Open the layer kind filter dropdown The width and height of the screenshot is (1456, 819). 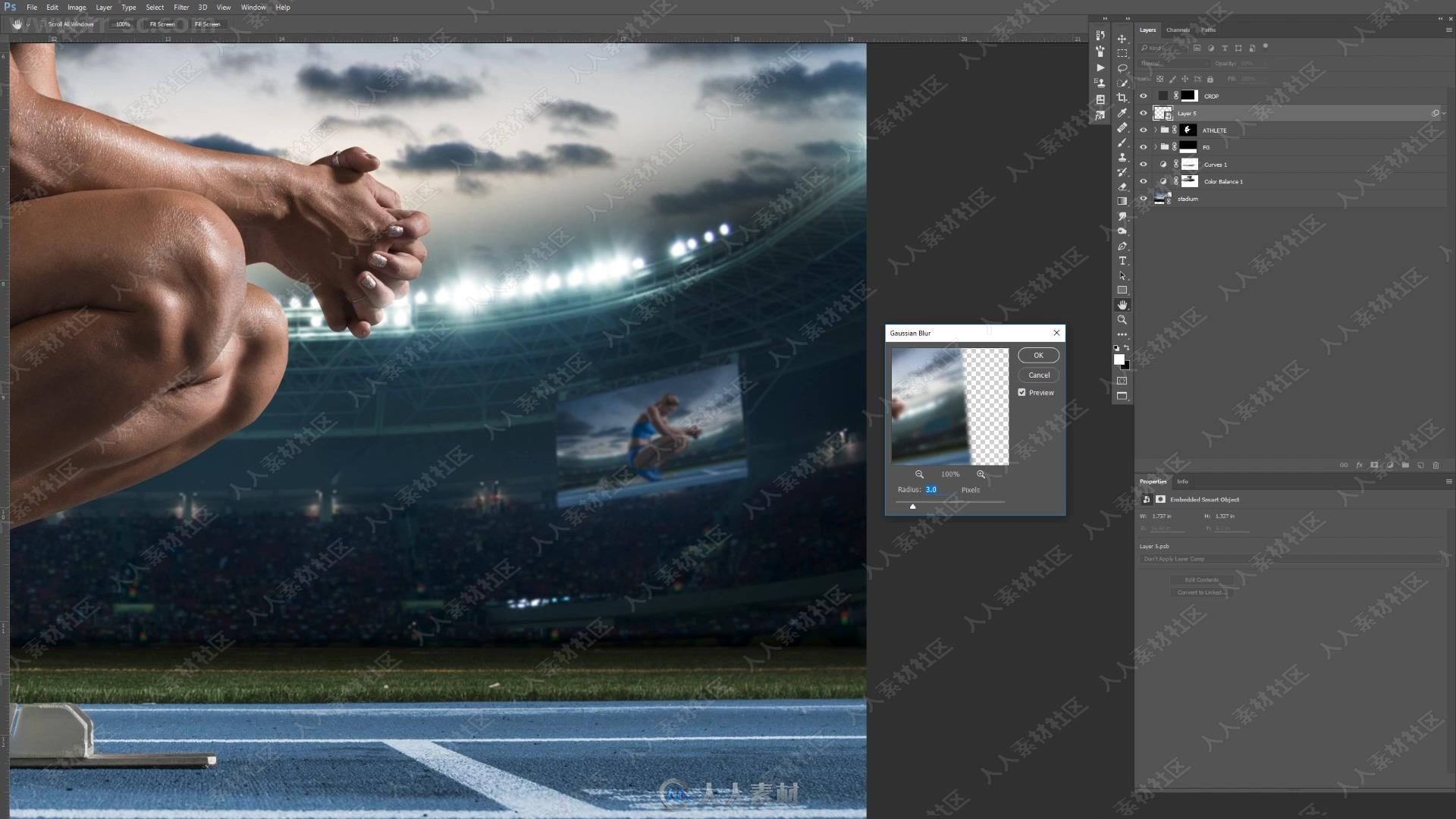[1164, 48]
